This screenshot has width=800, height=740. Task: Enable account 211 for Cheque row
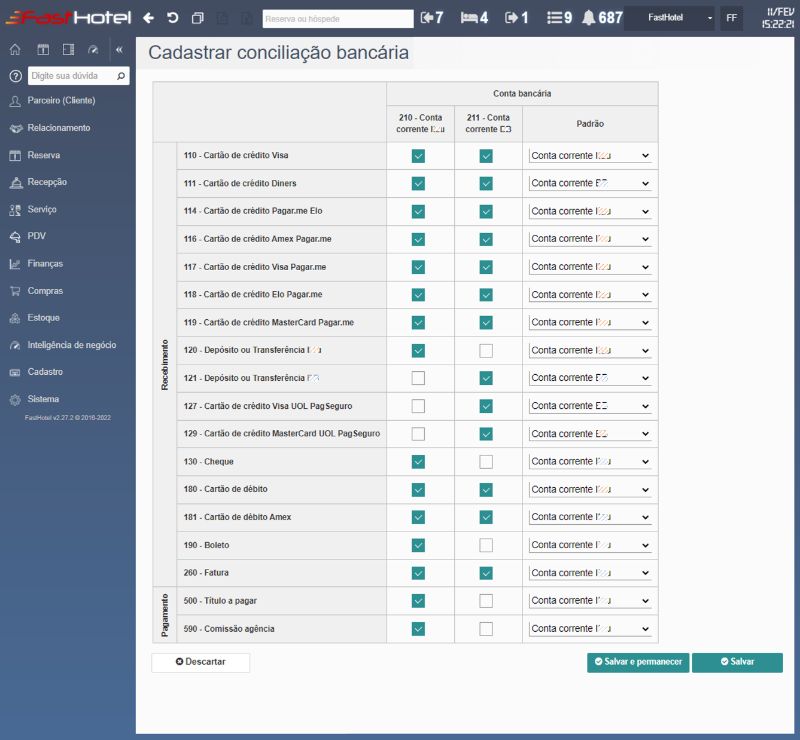click(486, 462)
